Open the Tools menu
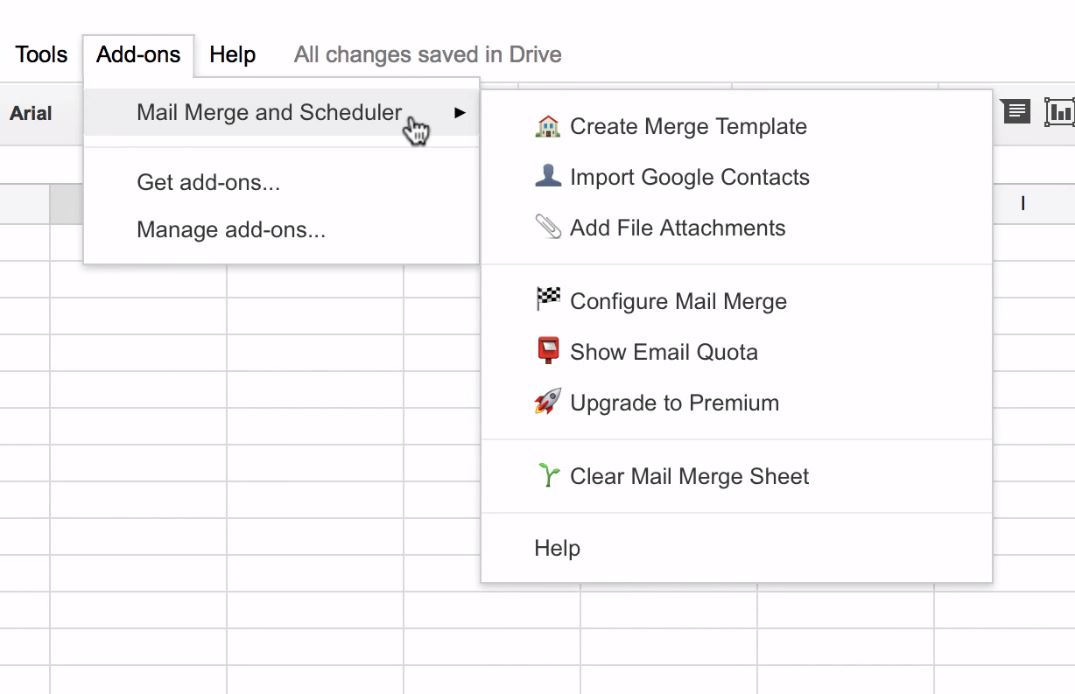Viewport: 1075px width, 694px height. tap(41, 55)
